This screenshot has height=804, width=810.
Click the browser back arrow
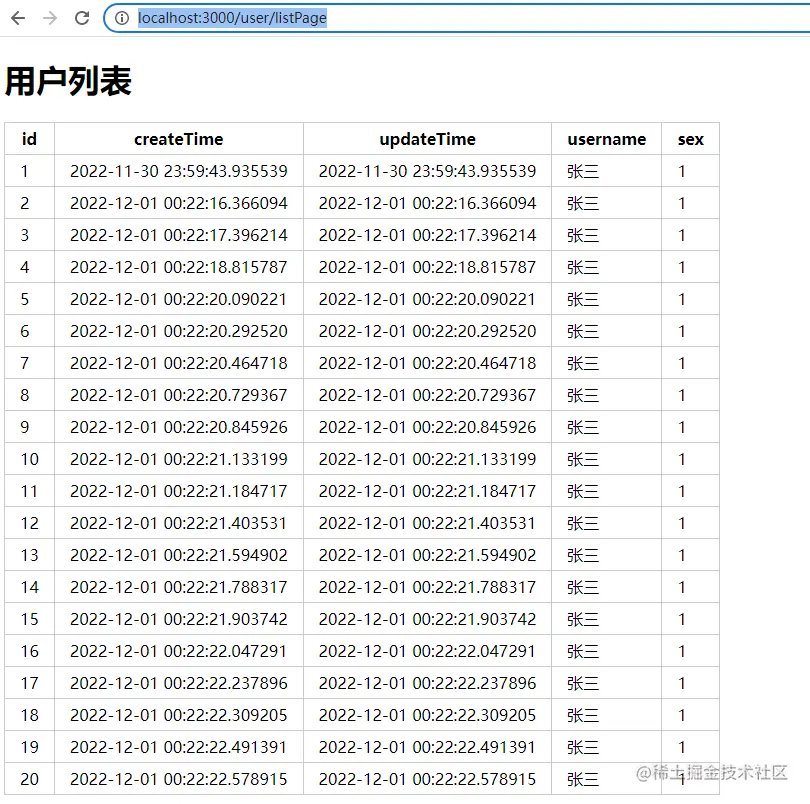point(18,18)
